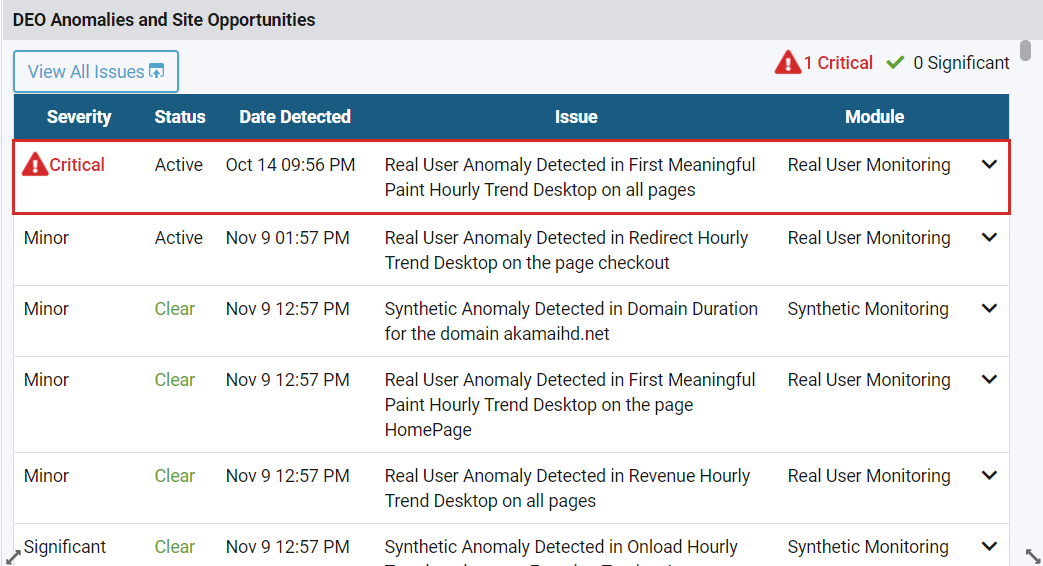Click the Oct 14 09:56 PM date cell
This screenshot has height=566, width=1043.
tap(290, 165)
